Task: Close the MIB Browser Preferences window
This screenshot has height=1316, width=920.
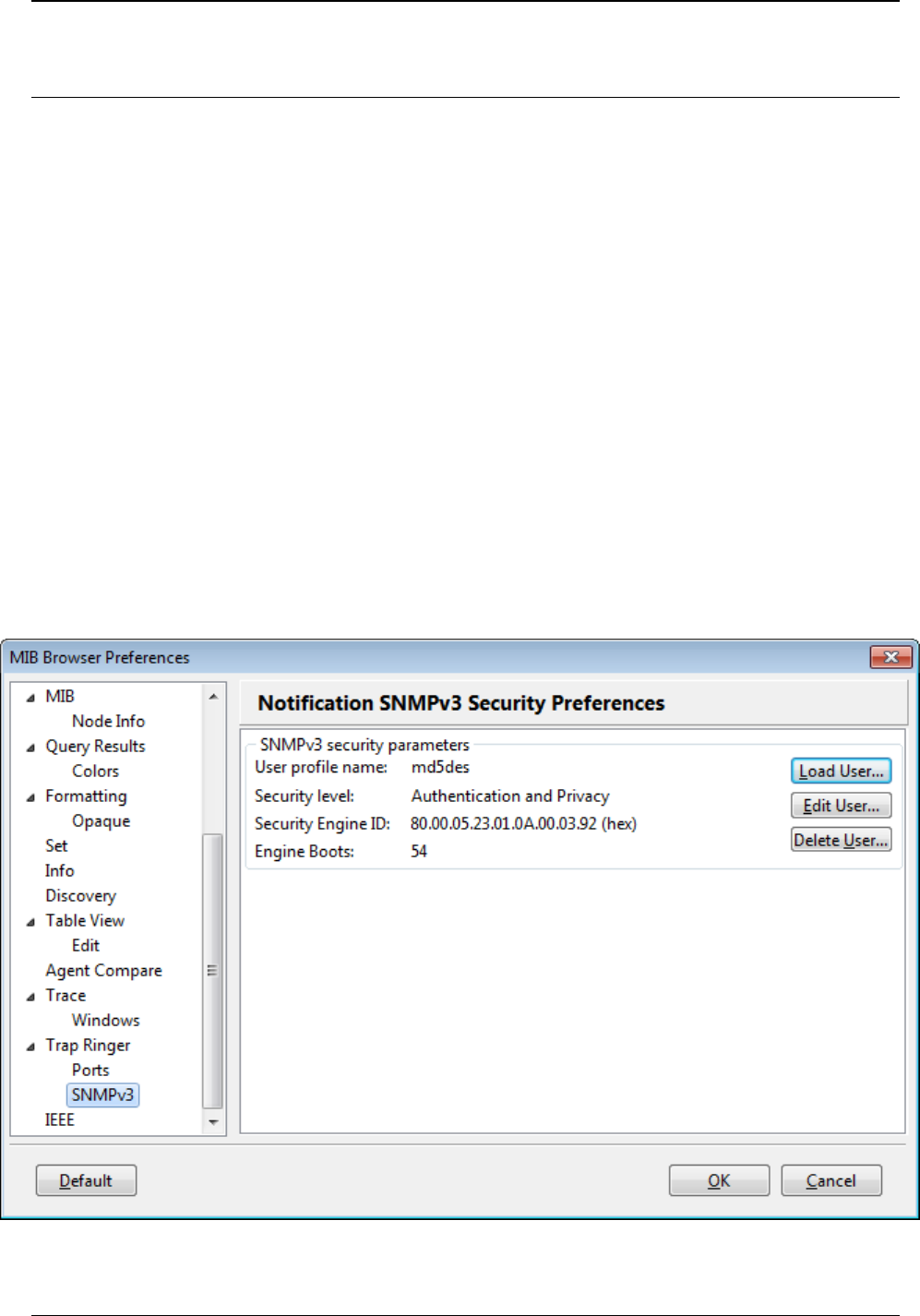Action: coord(890,657)
